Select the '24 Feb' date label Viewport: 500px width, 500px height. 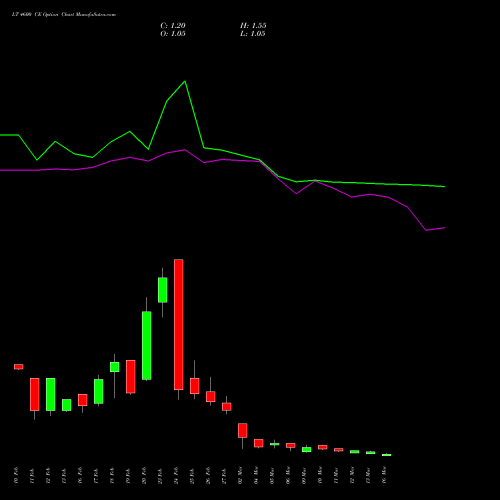coord(177,475)
